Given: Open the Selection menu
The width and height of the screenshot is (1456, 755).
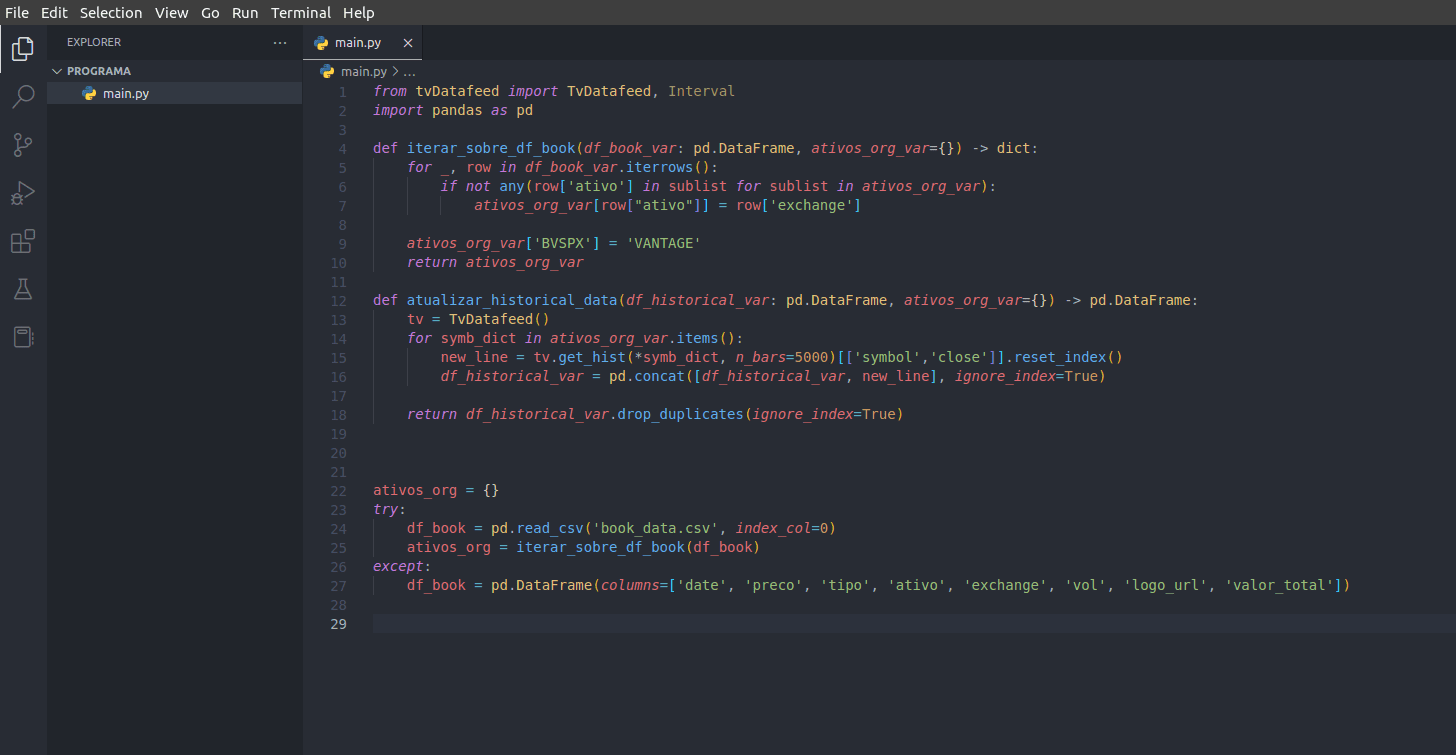Looking at the screenshot, I should (x=111, y=13).
